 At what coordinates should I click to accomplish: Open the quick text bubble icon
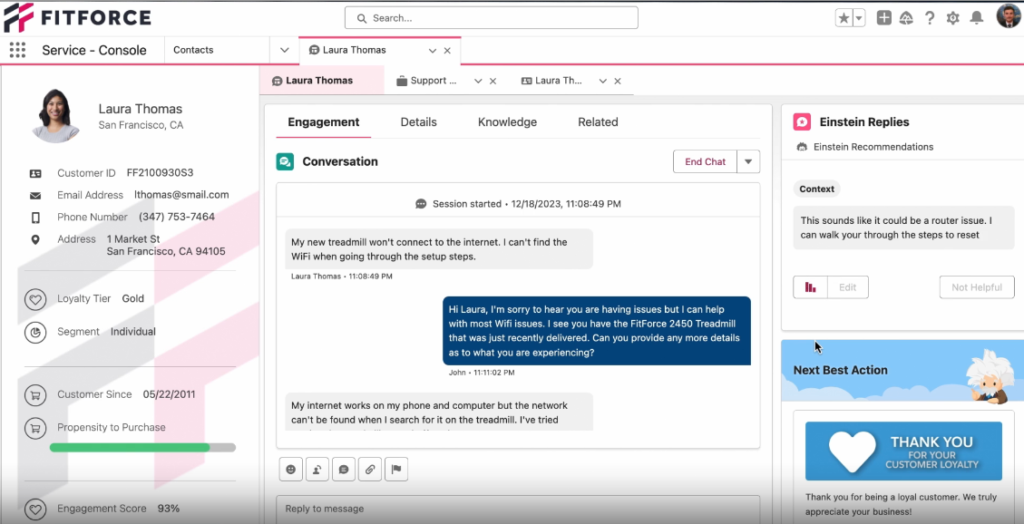coord(344,469)
